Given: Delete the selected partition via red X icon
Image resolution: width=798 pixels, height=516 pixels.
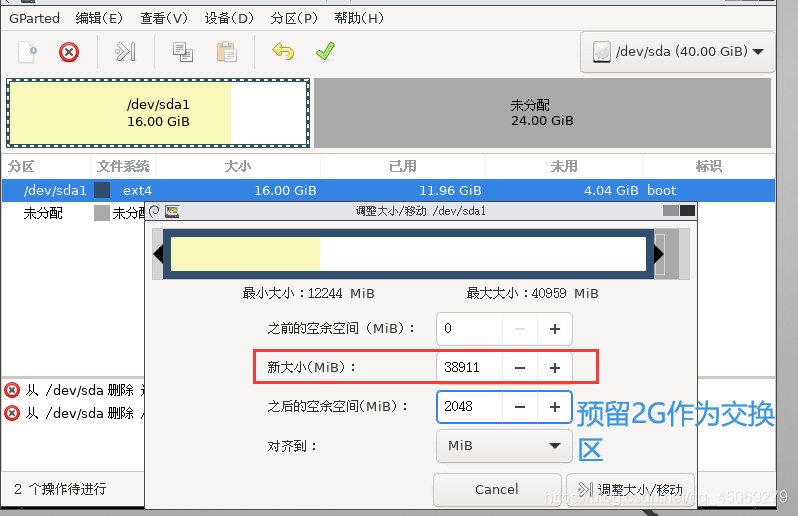Looking at the screenshot, I should click(69, 52).
